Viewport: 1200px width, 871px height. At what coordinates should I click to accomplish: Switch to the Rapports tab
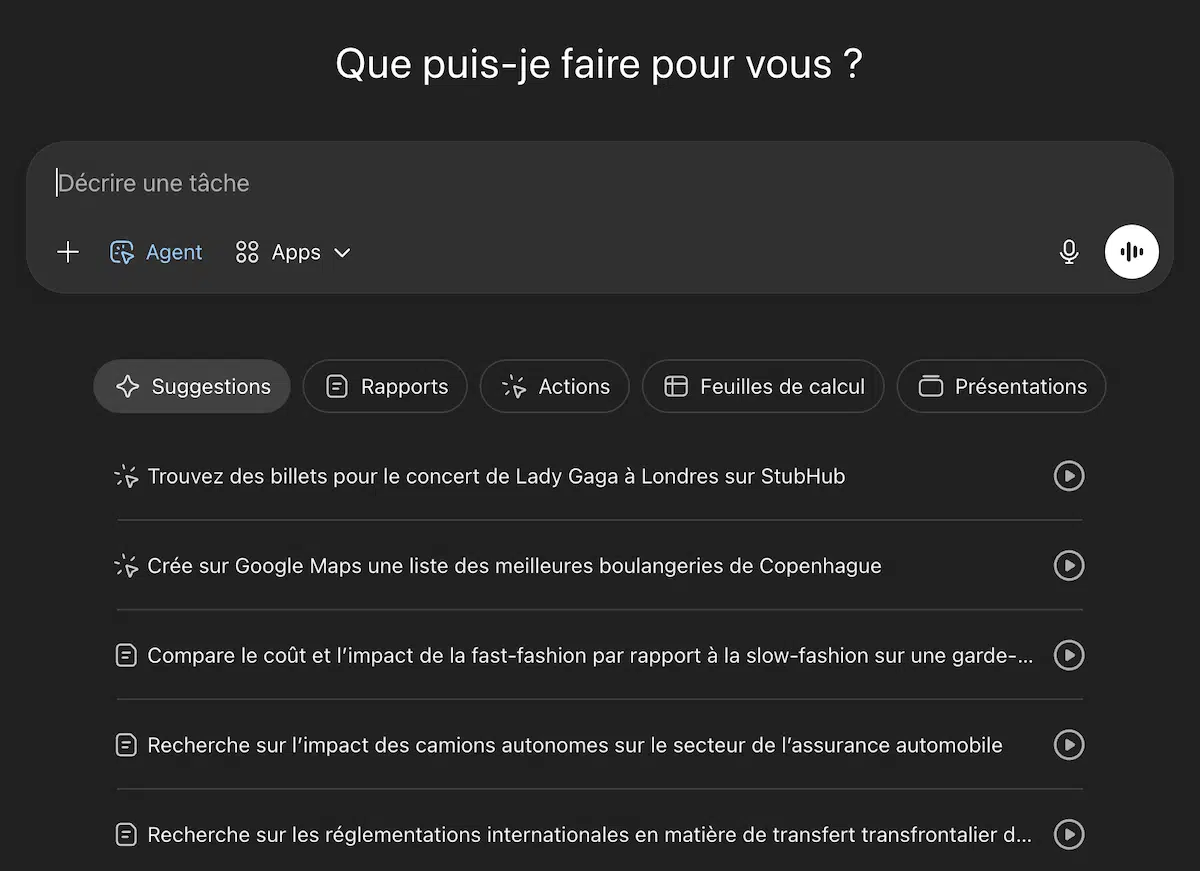385,386
